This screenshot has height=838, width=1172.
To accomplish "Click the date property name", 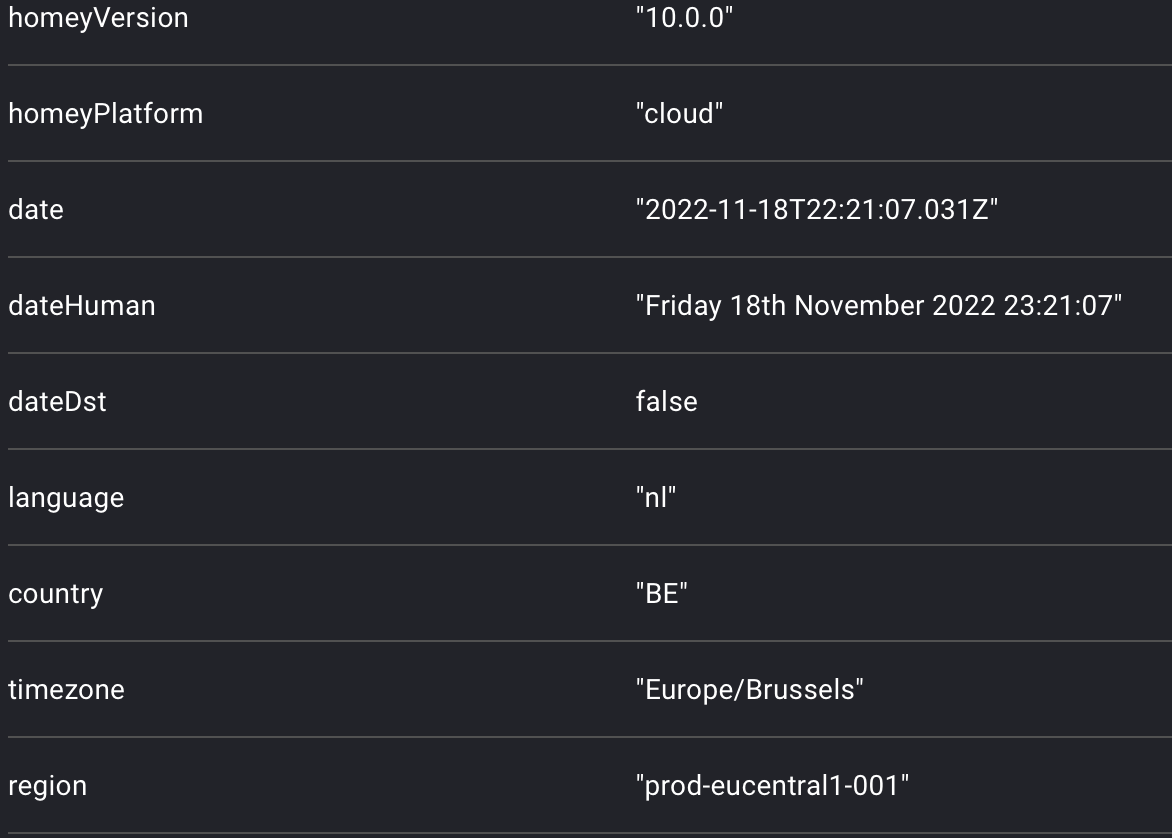I will tap(36, 210).
